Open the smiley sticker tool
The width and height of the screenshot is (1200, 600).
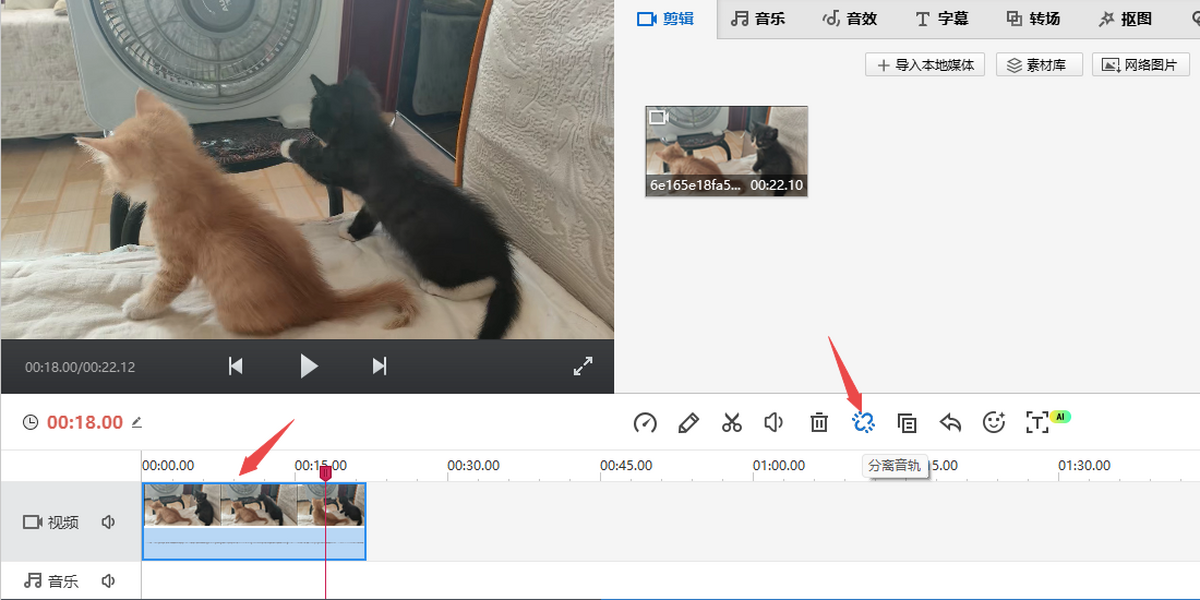993,423
